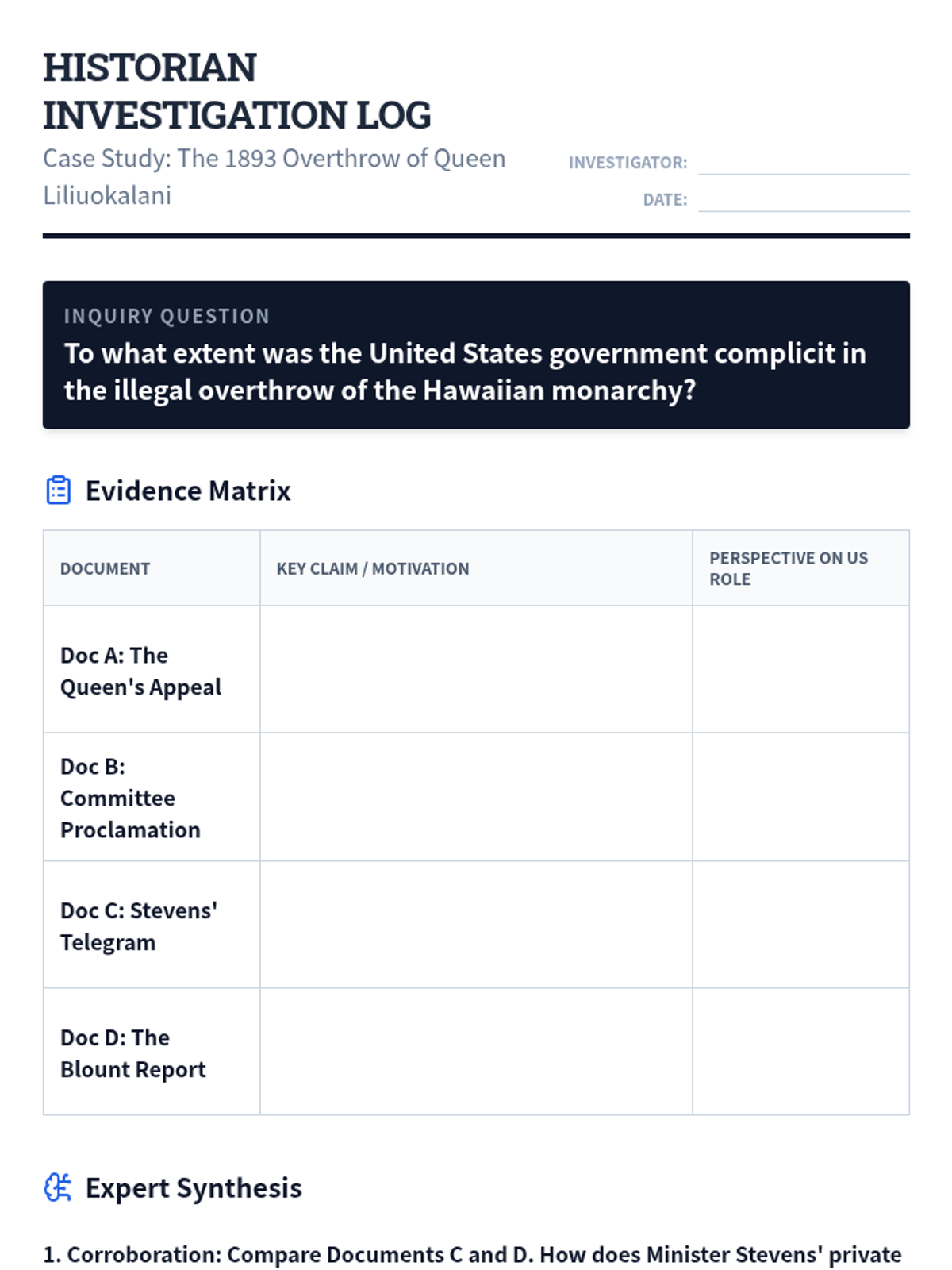Click the Perspective on US Role column header
Image resolution: width=952 pixels, height=1270 pixels.
point(789,568)
